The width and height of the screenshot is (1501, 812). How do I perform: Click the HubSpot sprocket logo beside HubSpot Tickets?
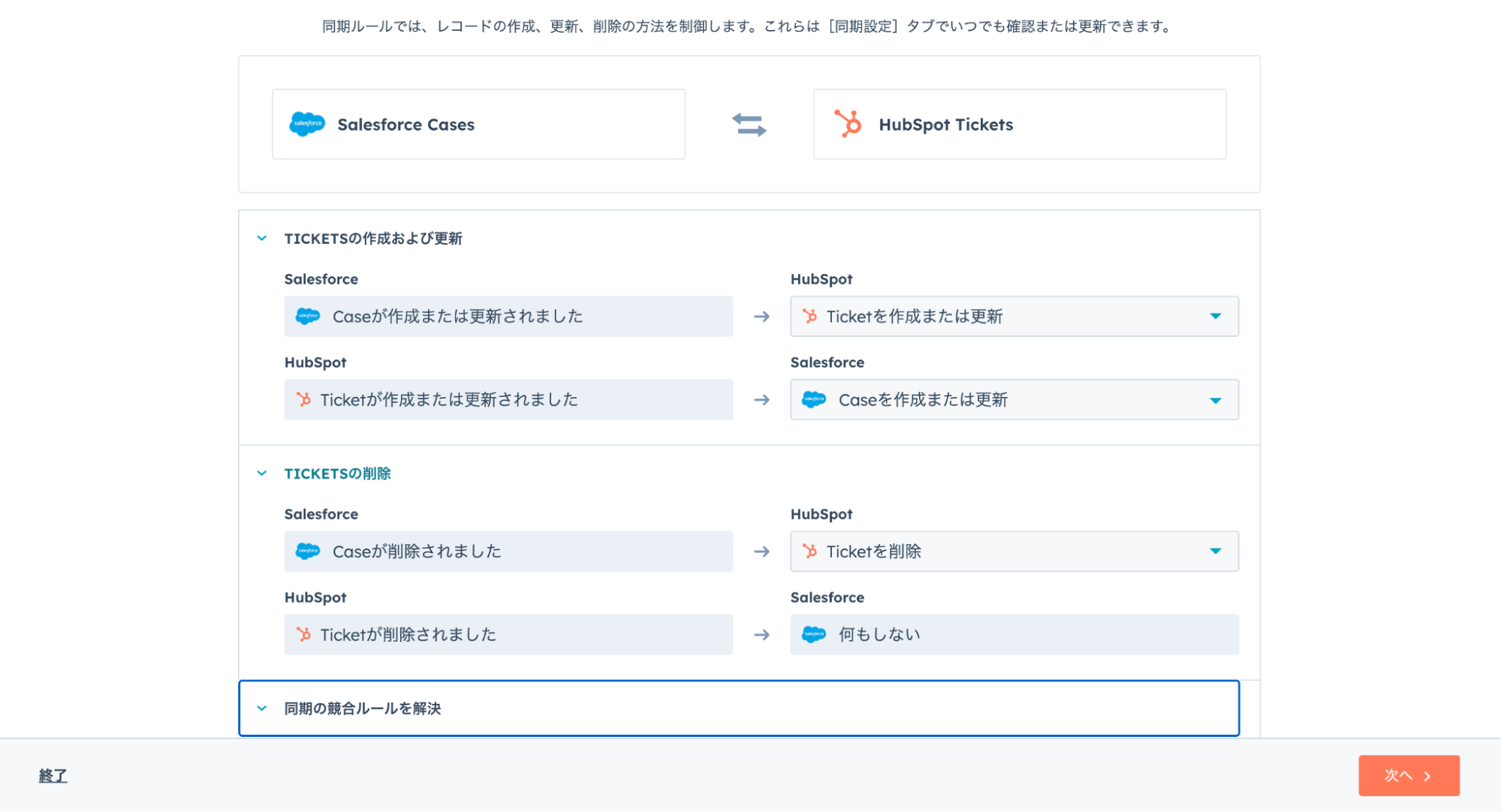[848, 124]
